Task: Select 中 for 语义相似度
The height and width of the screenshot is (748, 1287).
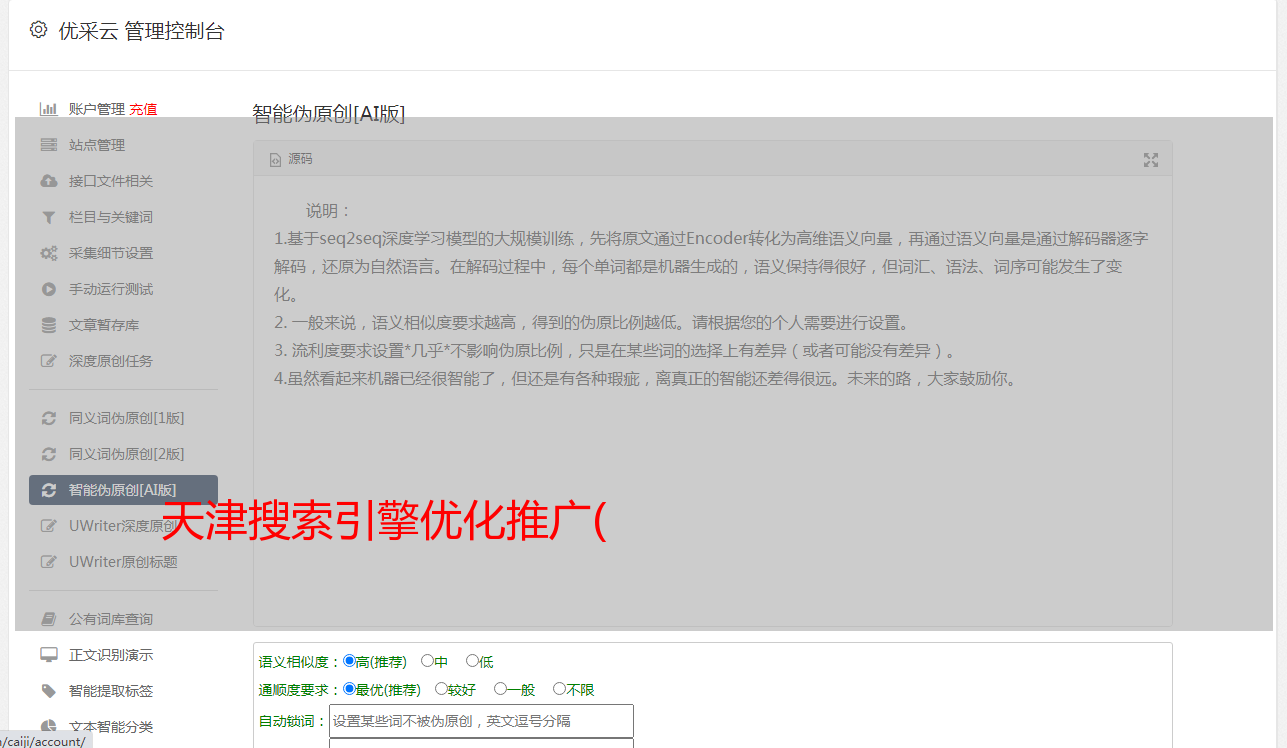Action: click(x=428, y=661)
